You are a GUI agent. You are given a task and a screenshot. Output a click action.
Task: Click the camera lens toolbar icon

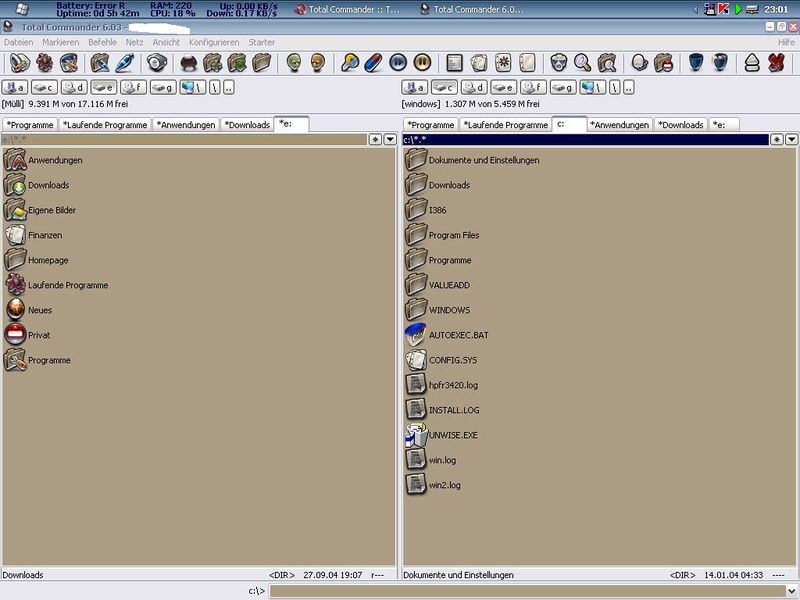(x=157, y=63)
